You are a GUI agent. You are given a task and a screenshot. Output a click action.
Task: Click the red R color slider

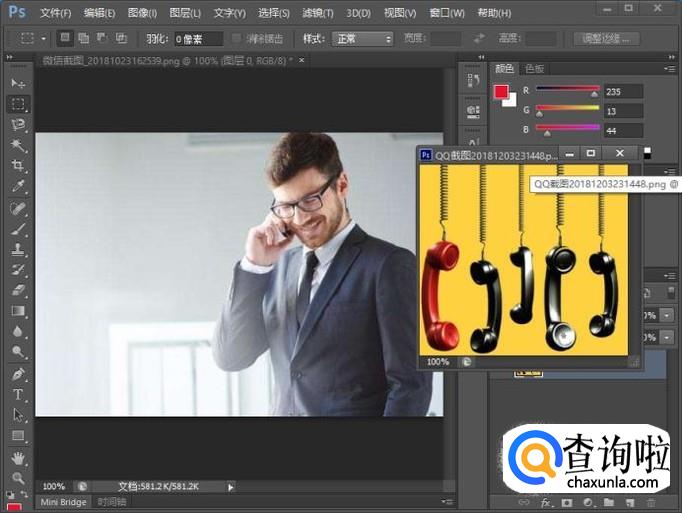pyautogui.click(x=568, y=90)
